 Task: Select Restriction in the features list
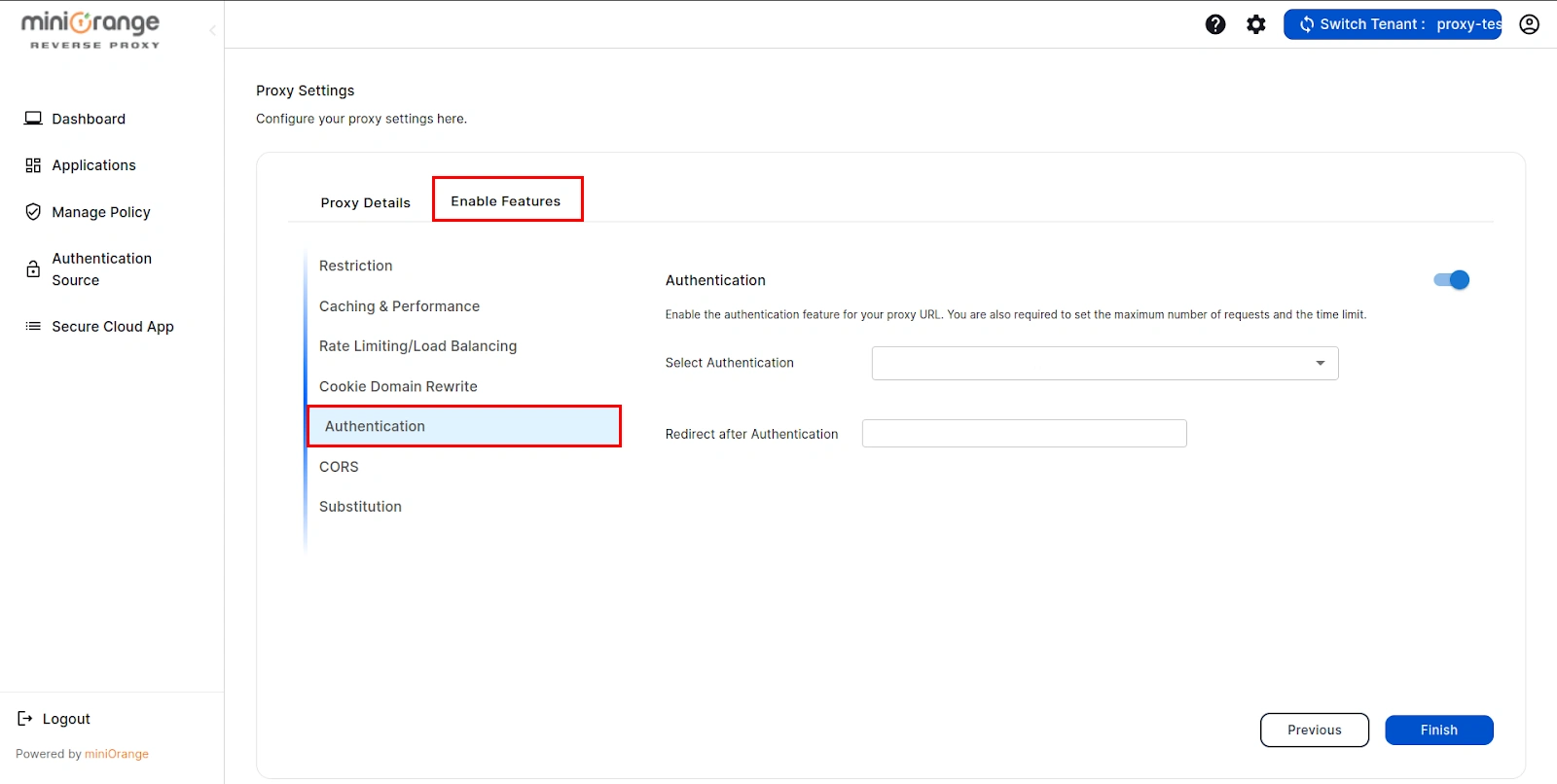356,266
